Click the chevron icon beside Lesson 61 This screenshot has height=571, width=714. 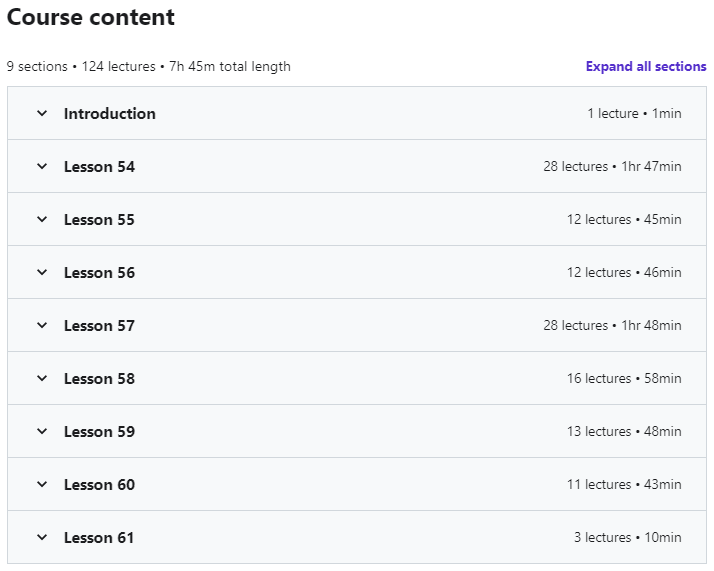(x=42, y=537)
